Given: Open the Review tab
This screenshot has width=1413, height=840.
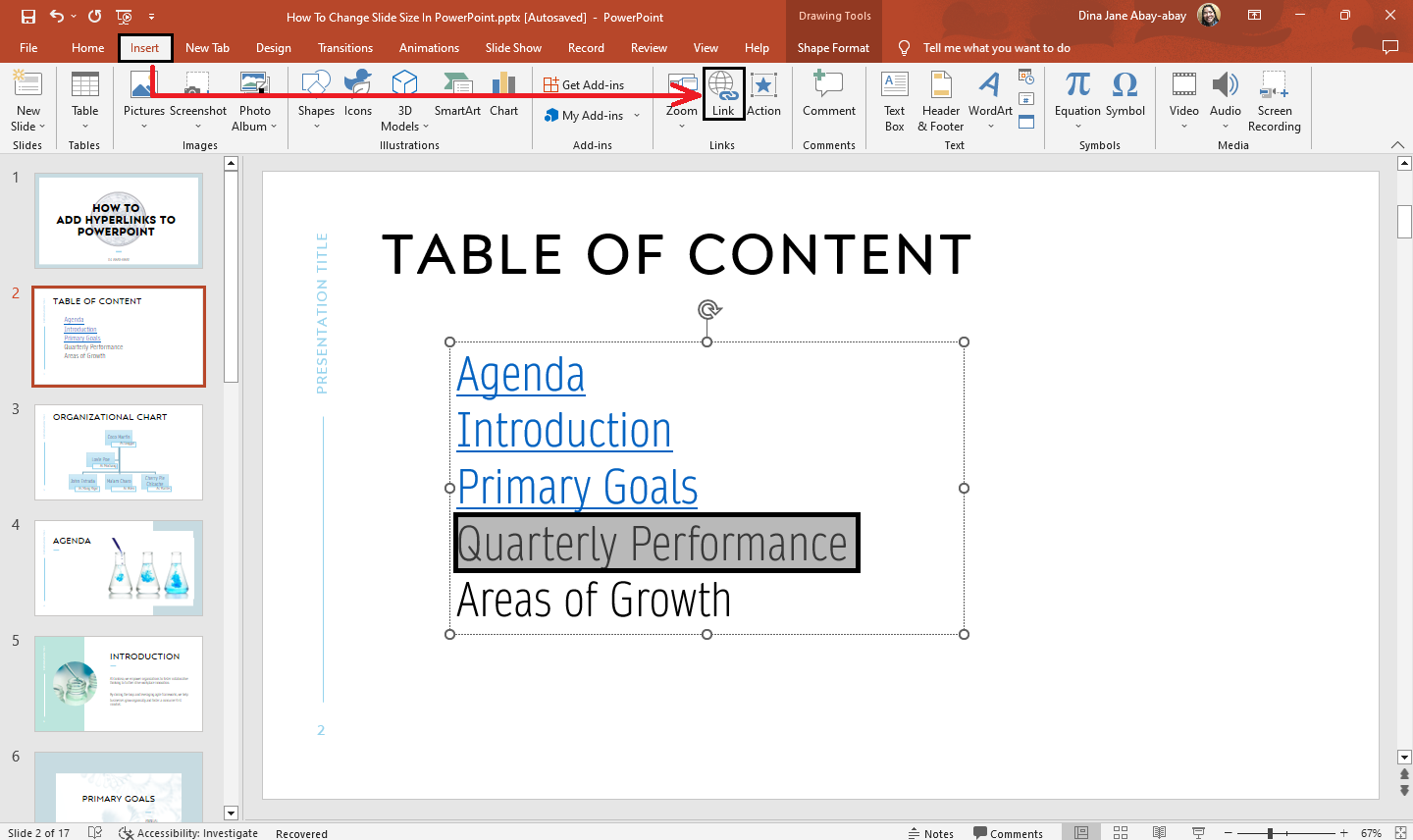Looking at the screenshot, I should coord(649,48).
